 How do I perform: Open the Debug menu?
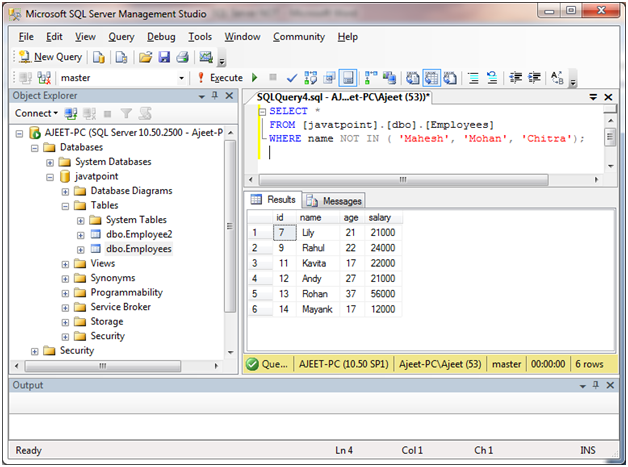coord(161,37)
